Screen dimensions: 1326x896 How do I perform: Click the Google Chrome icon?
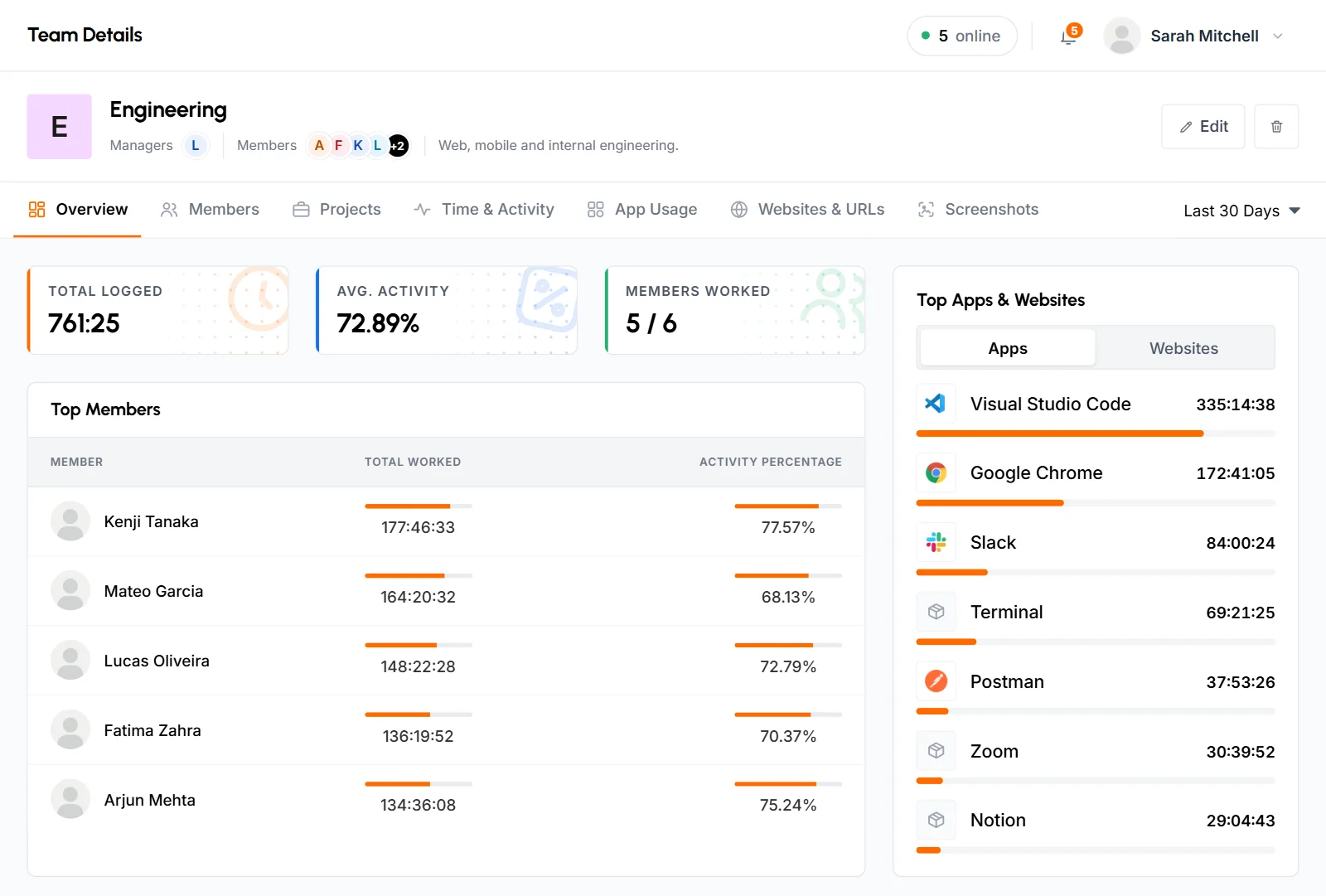[x=936, y=473]
